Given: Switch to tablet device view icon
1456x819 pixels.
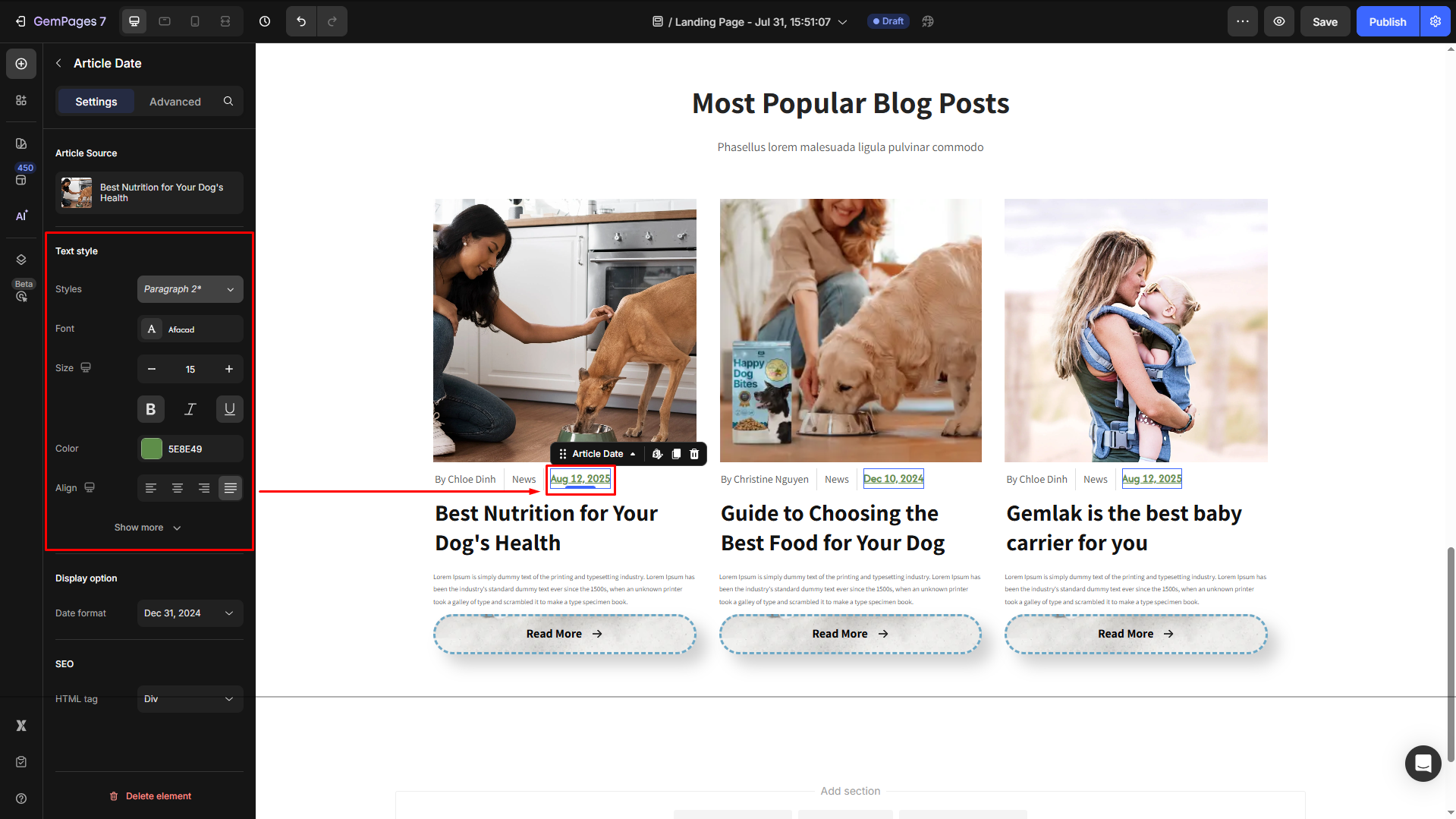Looking at the screenshot, I should [x=165, y=21].
